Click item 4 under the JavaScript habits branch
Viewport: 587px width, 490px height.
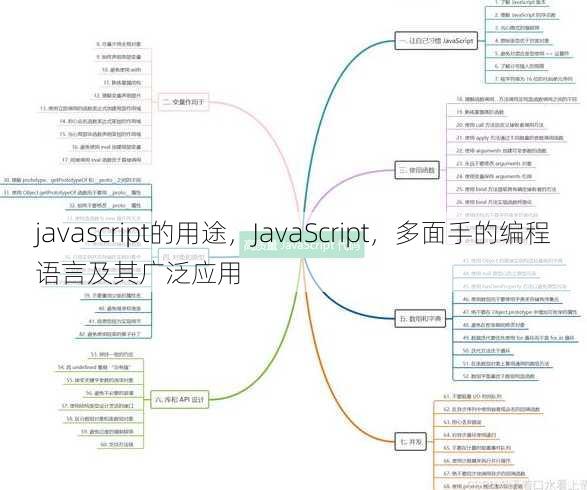pos(521,41)
